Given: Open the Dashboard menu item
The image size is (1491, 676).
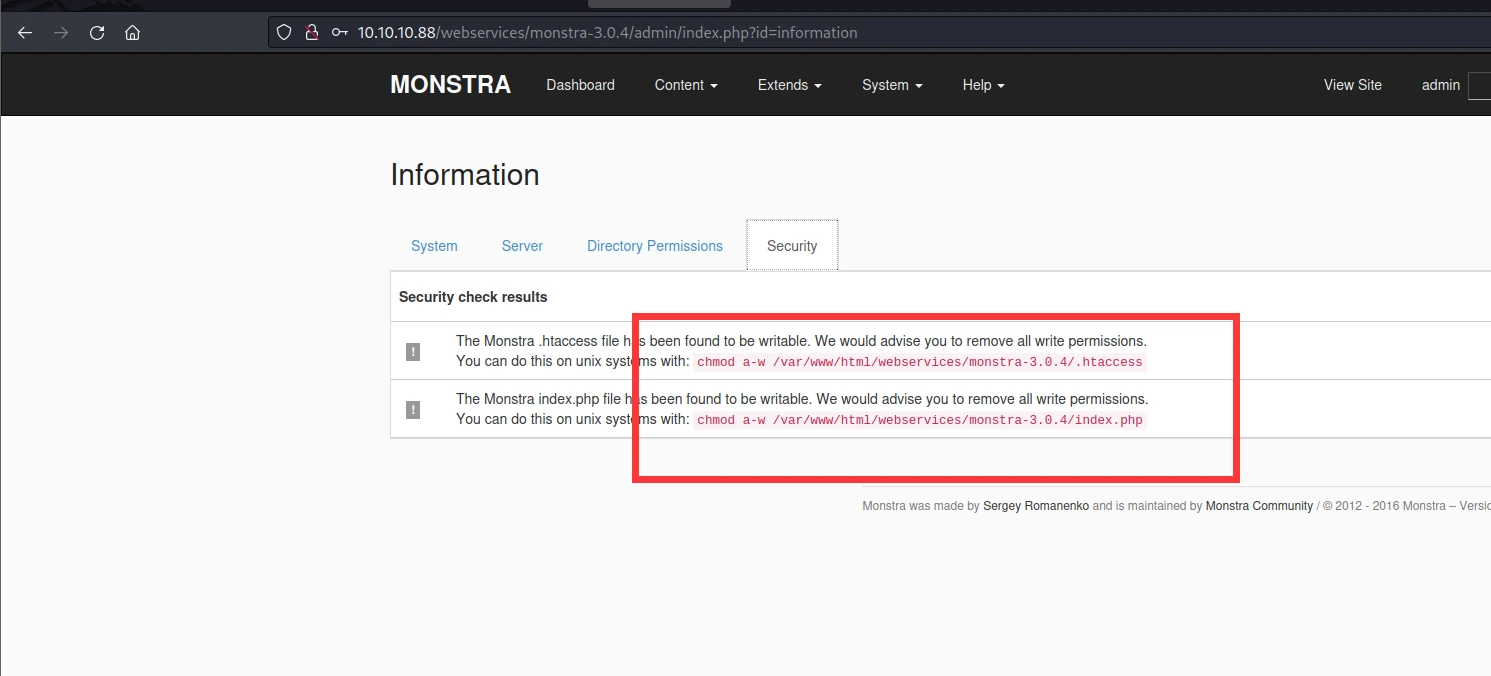Looking at the screenshot, I should coord(580,85).
